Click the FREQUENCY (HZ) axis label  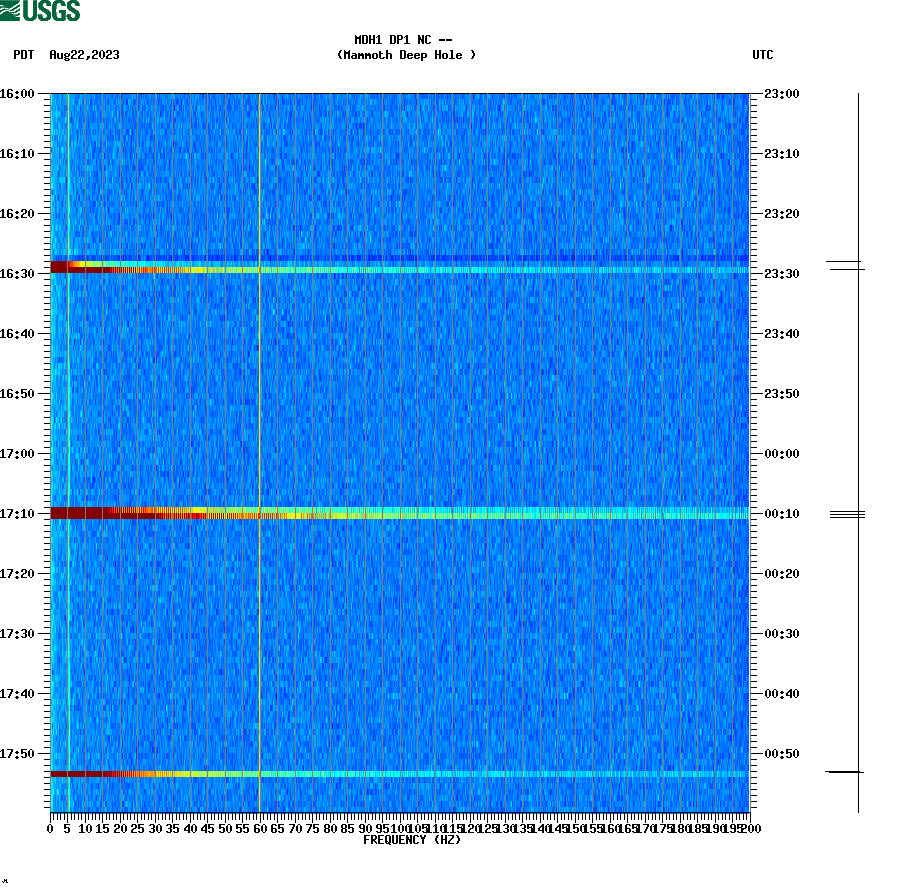[413, 841]
